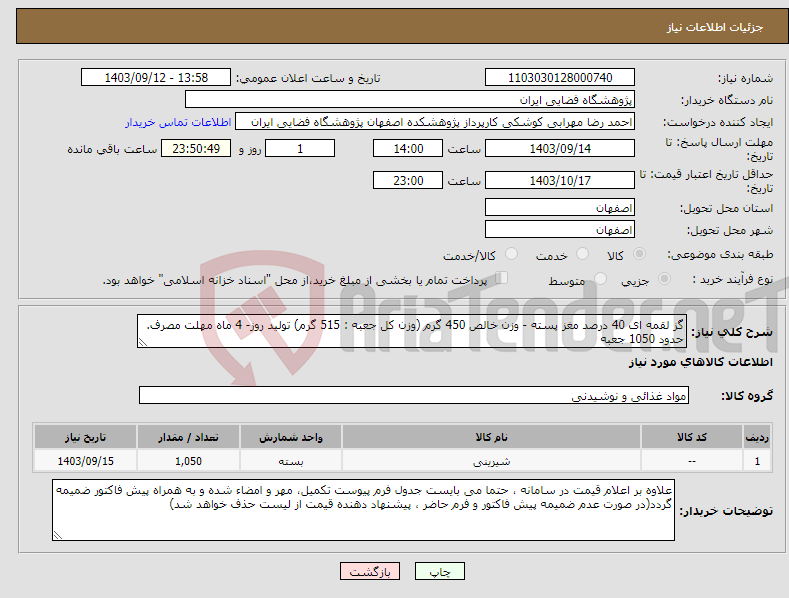Screen dimensions: 789x598
Task: Click the delivery province field اصفهان
Action: tap(560, 207)
